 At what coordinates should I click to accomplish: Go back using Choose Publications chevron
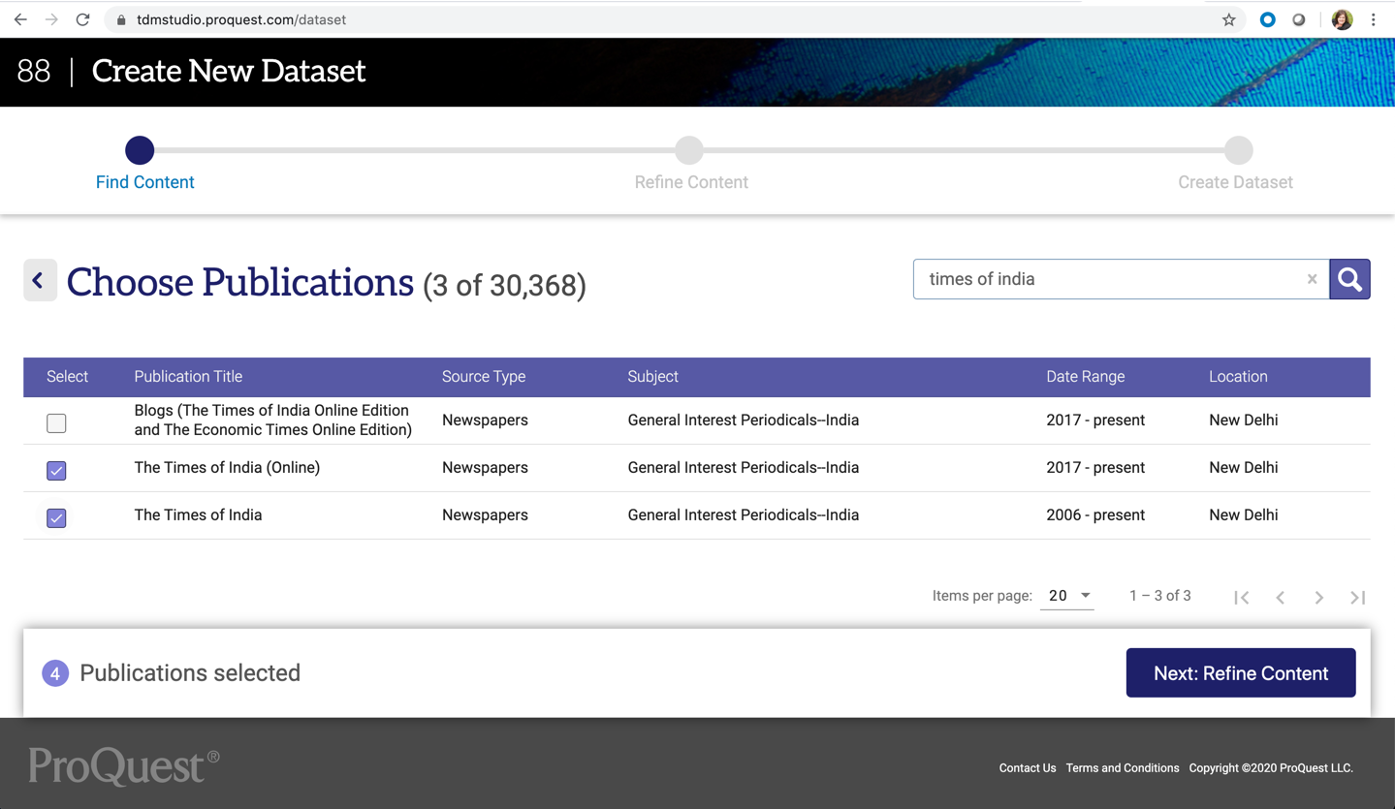pyautogui.click(x=40, y=281)
